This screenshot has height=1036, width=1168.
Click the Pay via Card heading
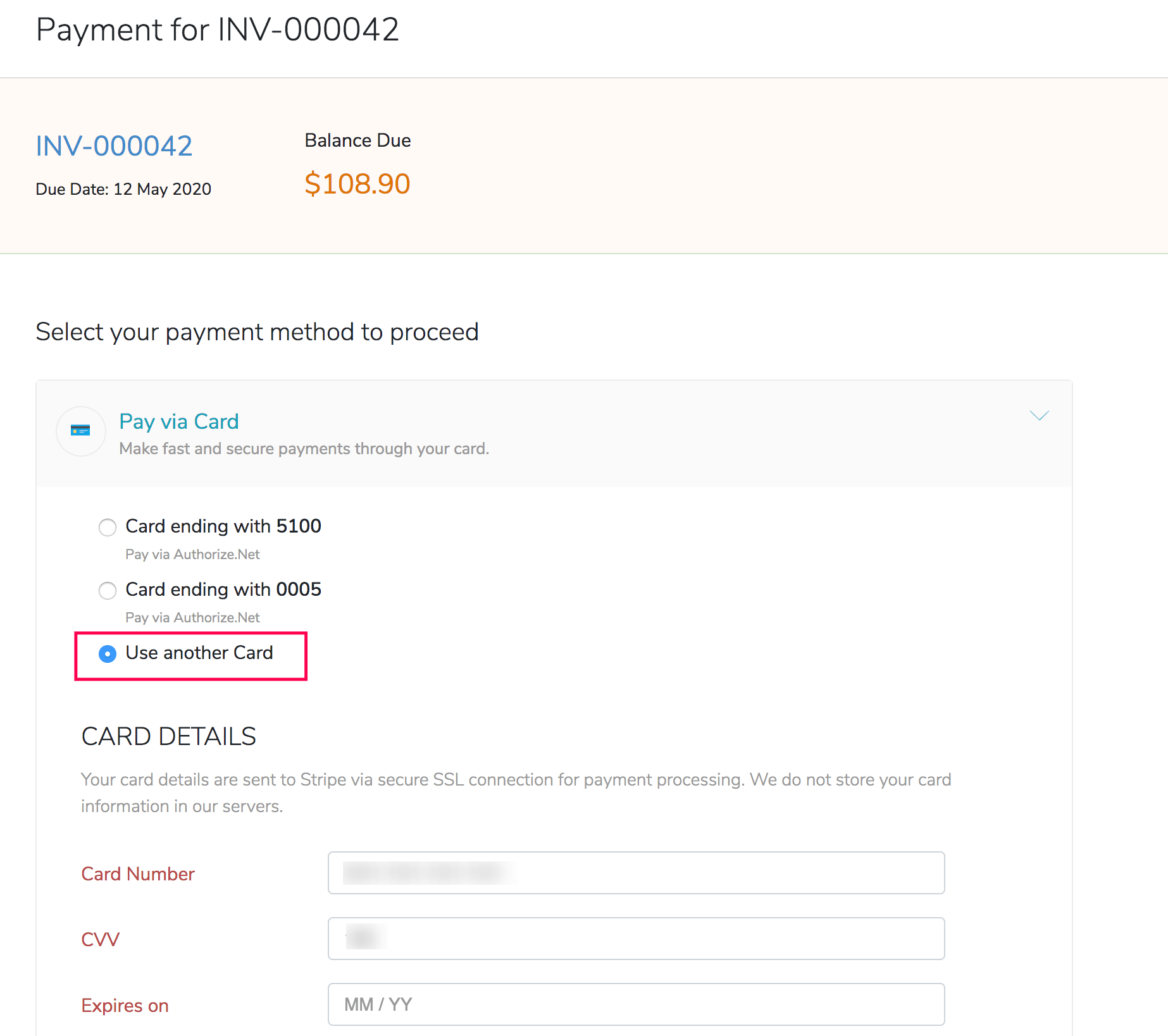point(178,421)
